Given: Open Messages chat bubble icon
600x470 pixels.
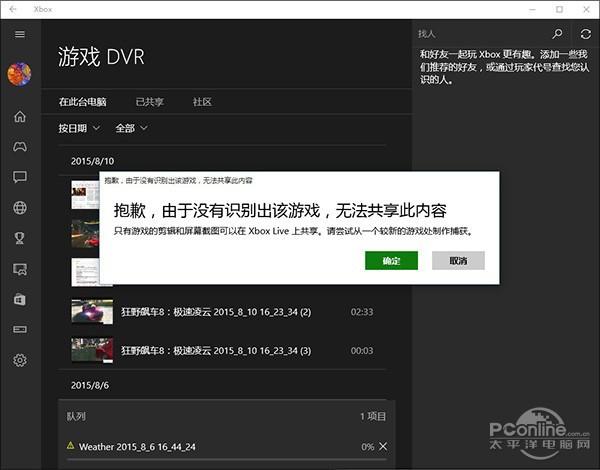Looking at the screenshot, I should [20, 177].
